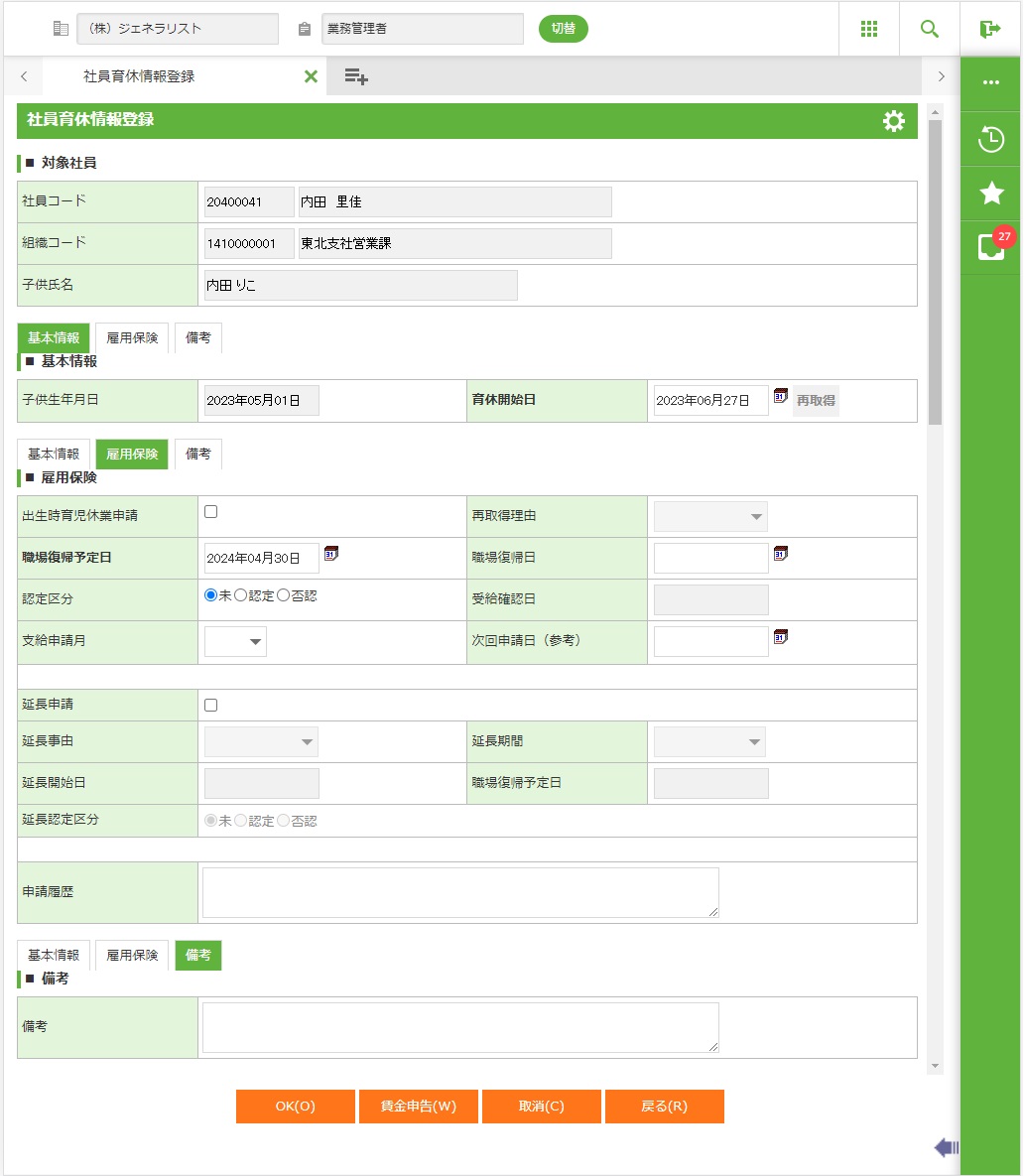1024x1176 pixels.
Task: Open the history clock icon in sidebar
Action: (991, 139)
